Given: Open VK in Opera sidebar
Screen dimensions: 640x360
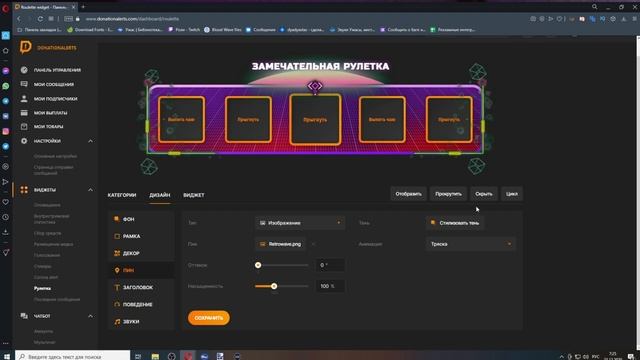Looking at the screenshot, I should (5, 116).
